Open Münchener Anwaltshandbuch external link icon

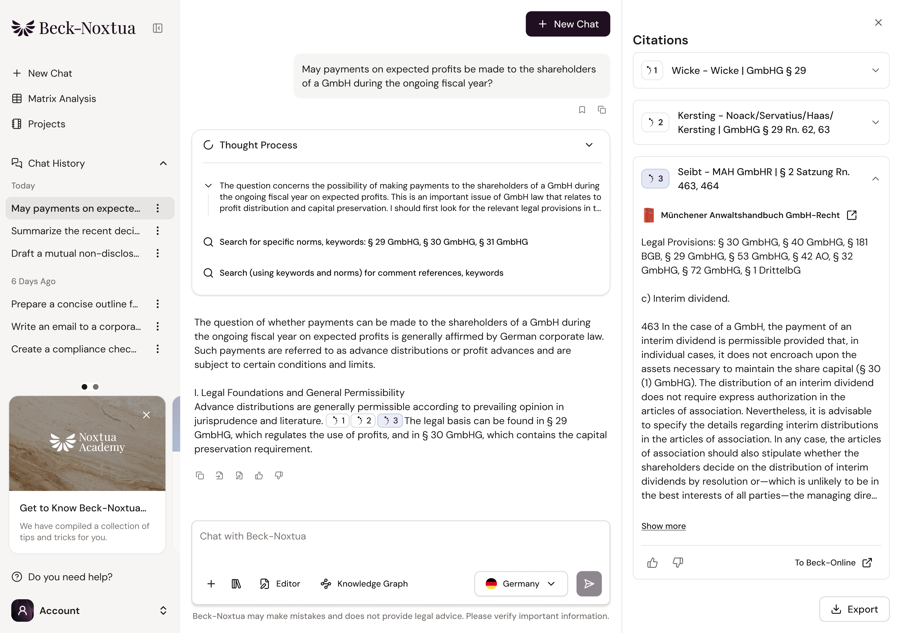pos(852,215)
